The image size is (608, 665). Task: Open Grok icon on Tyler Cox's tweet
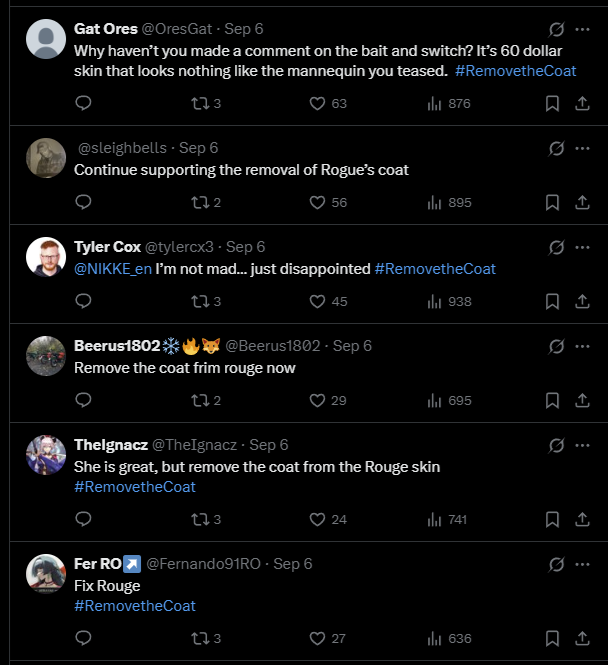557,247
